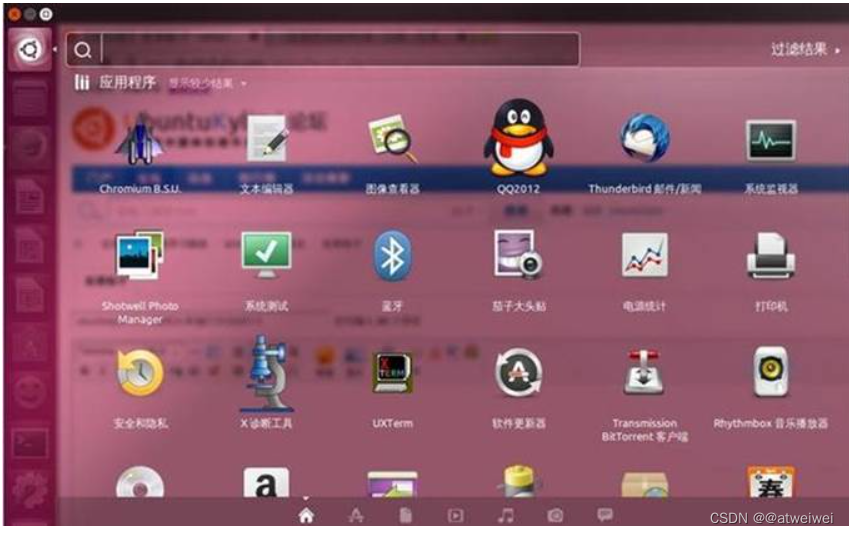Switch to the Video lens

click(x=455, y=515)
